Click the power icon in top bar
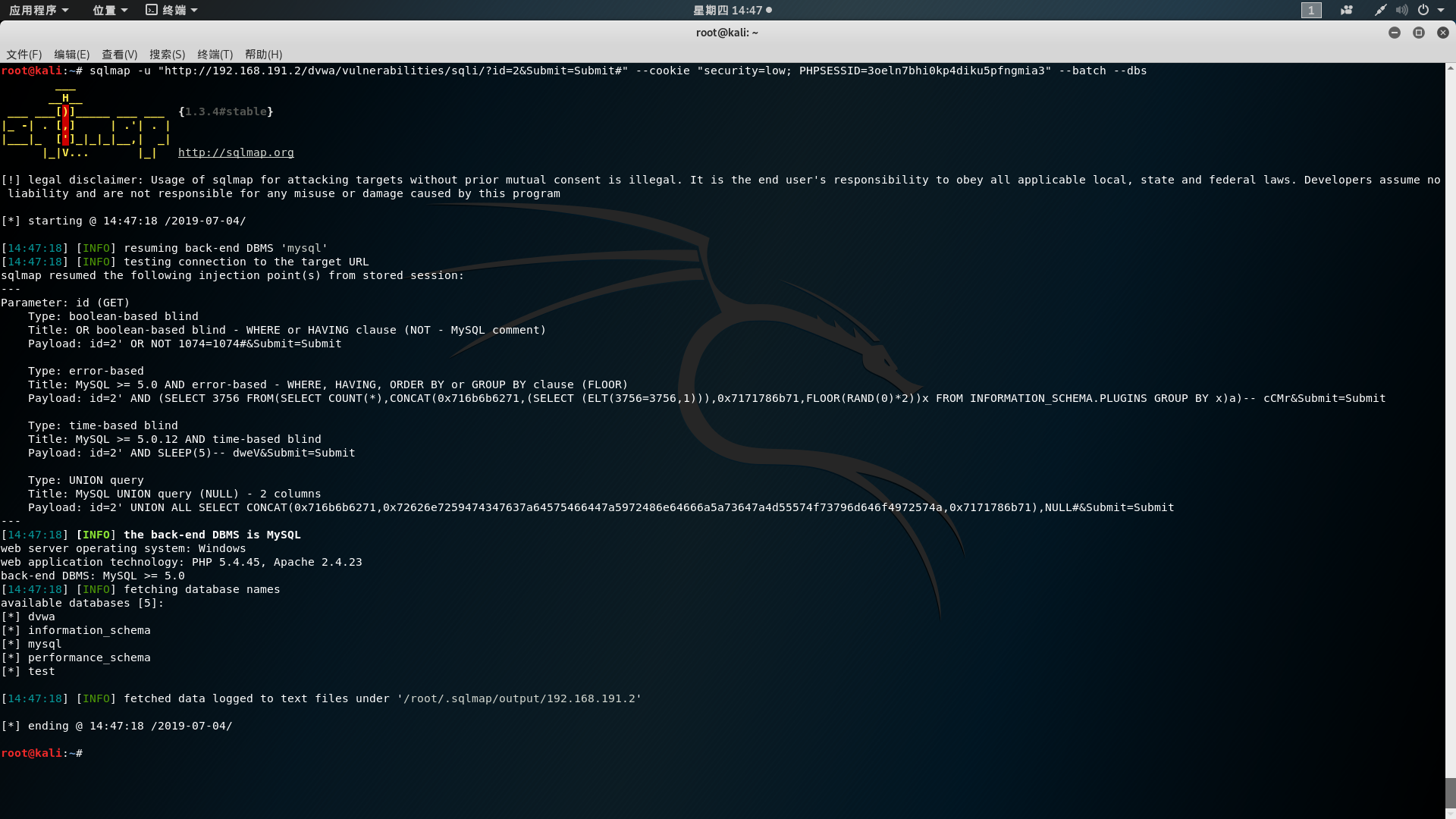This screenshot has height=819, width=1456. pyautogui.click(x=1423, y=10)
